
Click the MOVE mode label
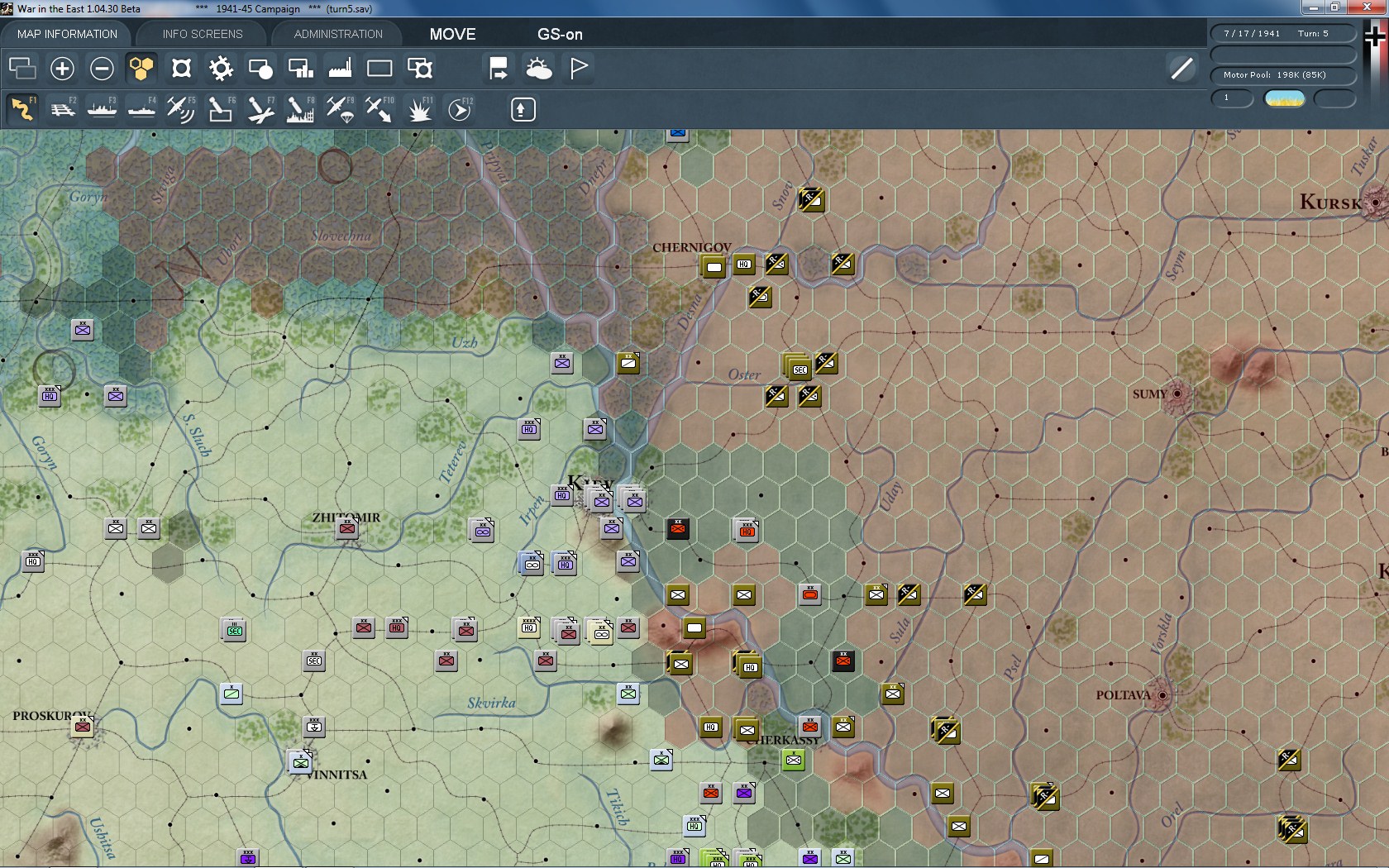(x=452, y=34)
